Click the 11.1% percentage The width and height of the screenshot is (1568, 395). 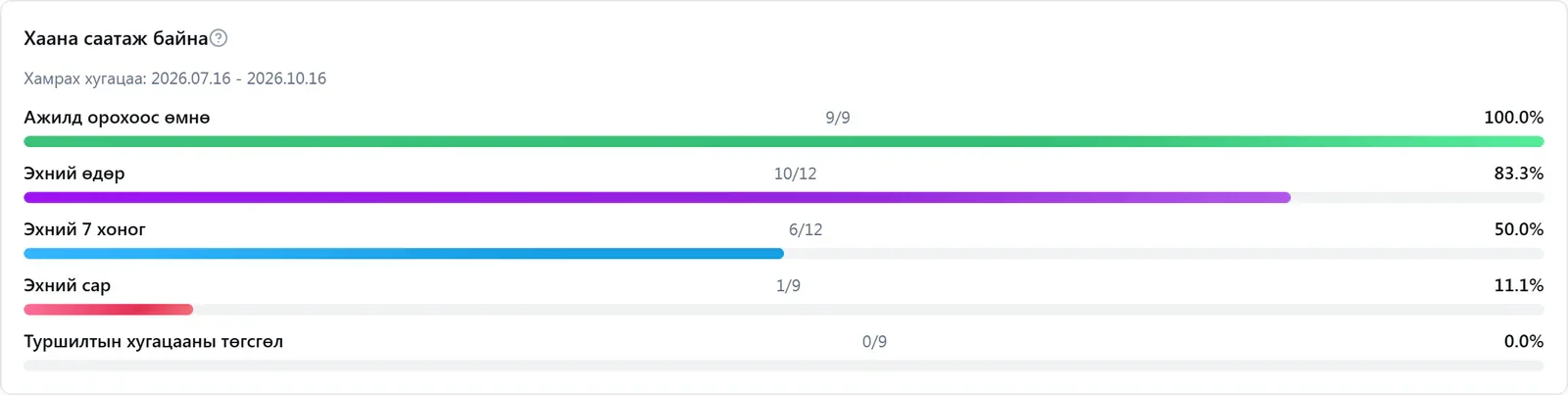[x=1519, y=285]
